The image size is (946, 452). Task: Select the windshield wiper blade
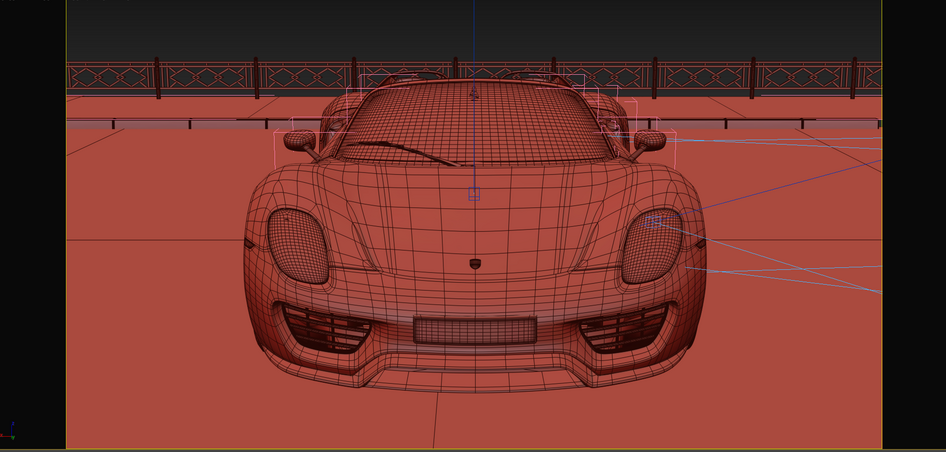[x=402, y=153]
